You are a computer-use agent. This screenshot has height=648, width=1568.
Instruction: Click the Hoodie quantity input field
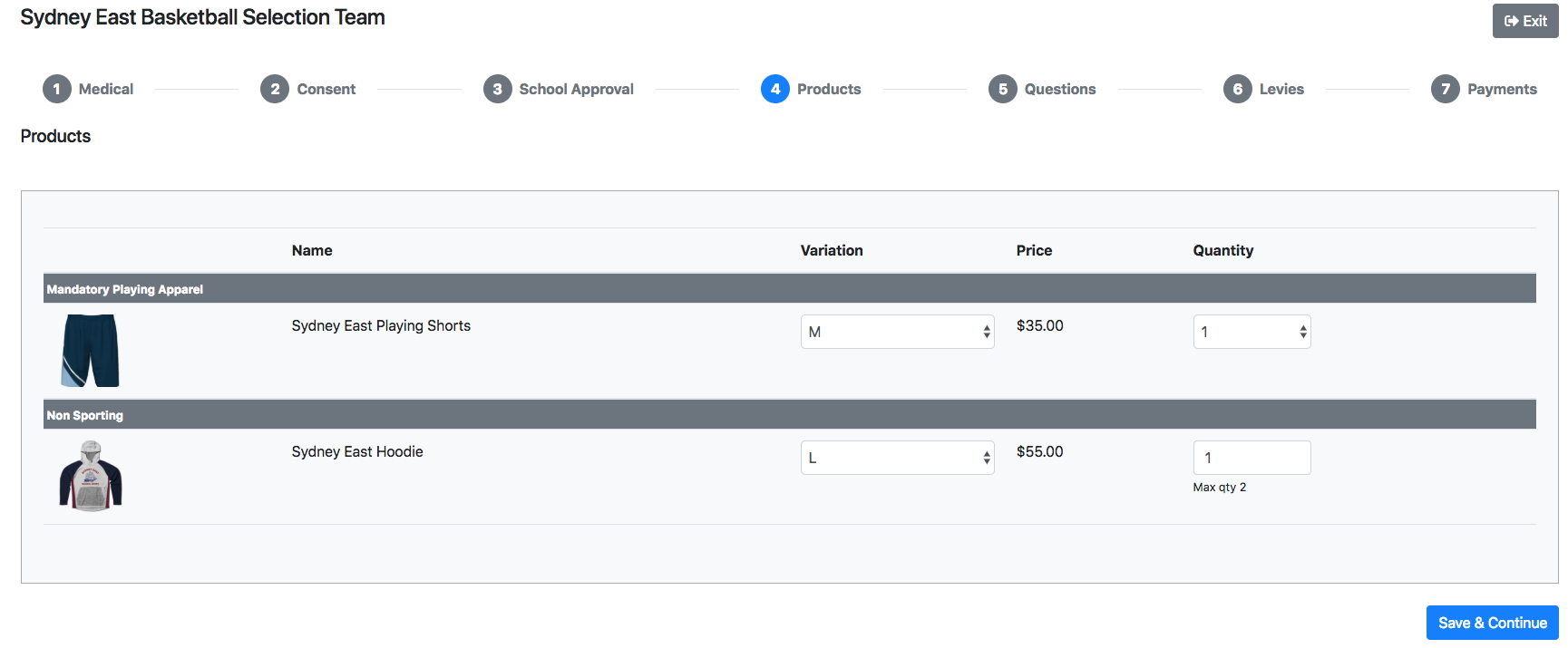click(1252, 458)
